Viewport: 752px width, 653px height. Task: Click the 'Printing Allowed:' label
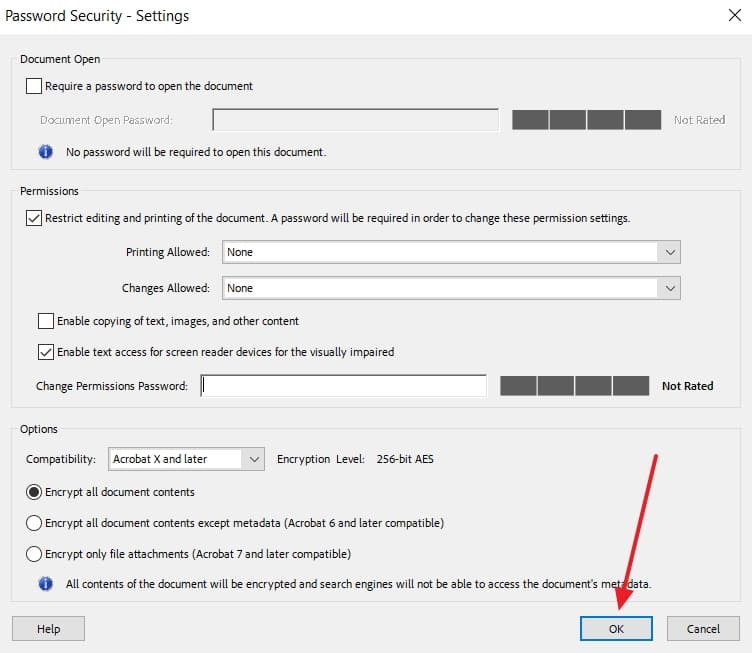pyautogui.click(x=167, y=252)
